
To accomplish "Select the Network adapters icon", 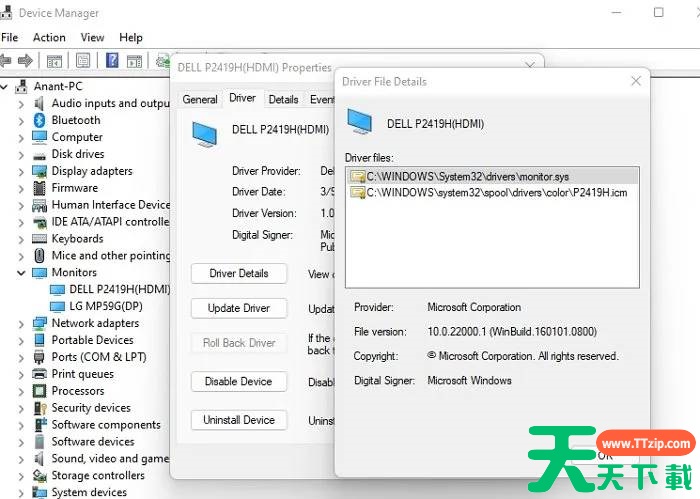I will click(x=39, y=323).
